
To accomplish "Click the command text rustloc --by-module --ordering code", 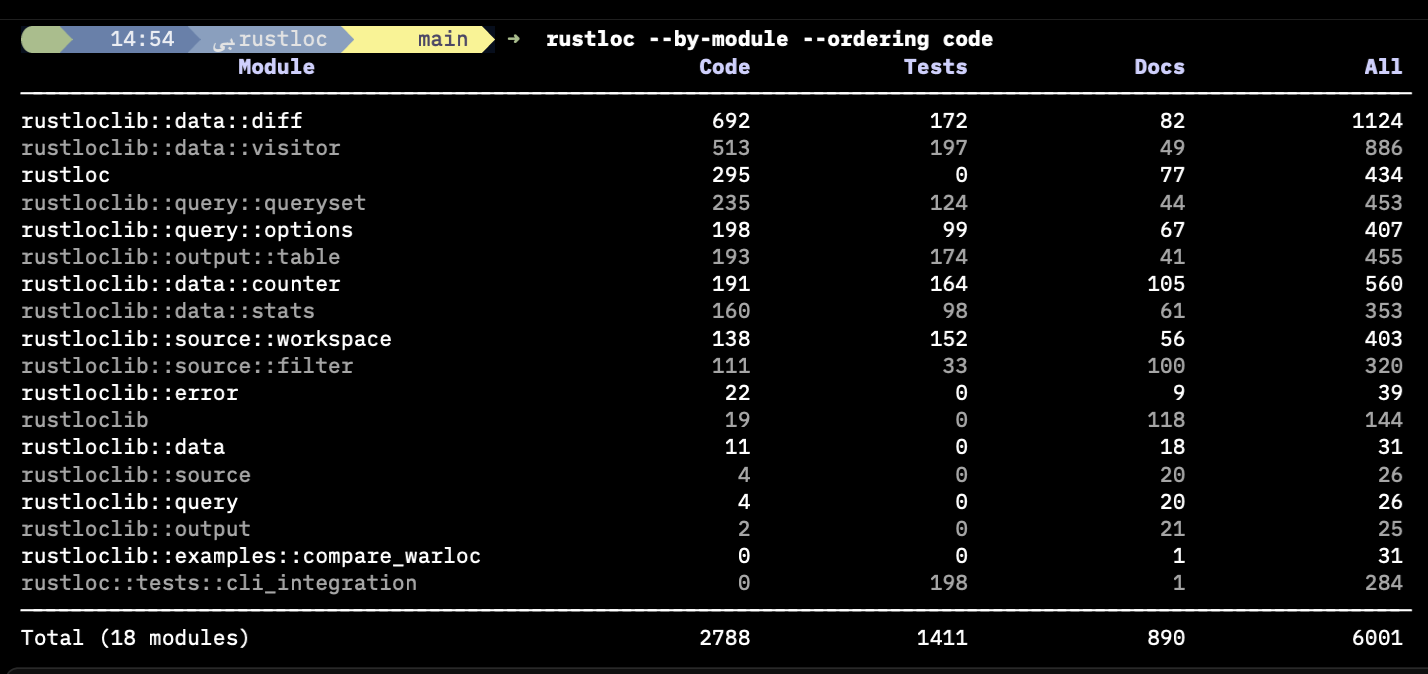I will (770, 40).
